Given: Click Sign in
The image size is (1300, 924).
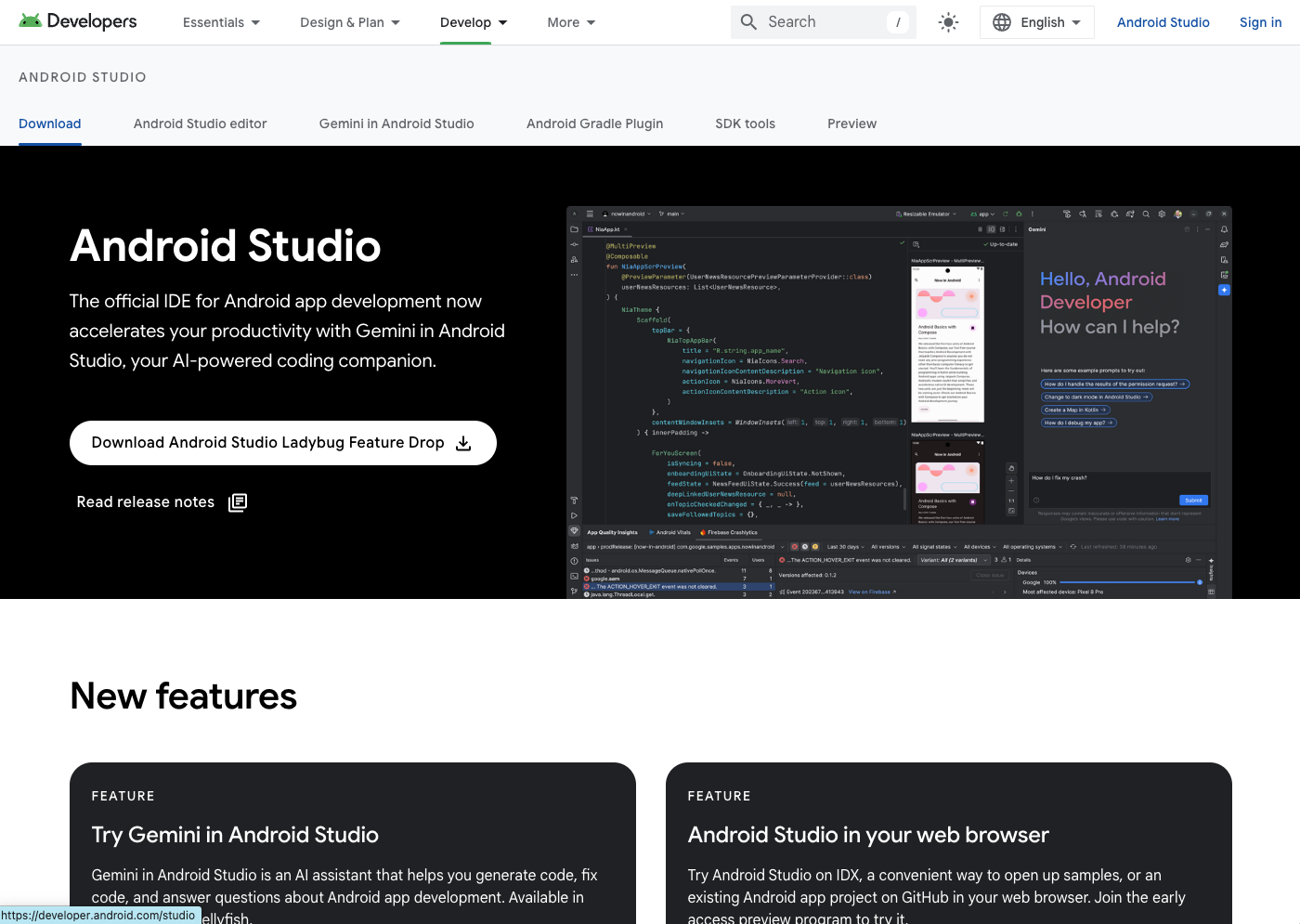Looking at the screenshot, I should tap(1260, 22).
